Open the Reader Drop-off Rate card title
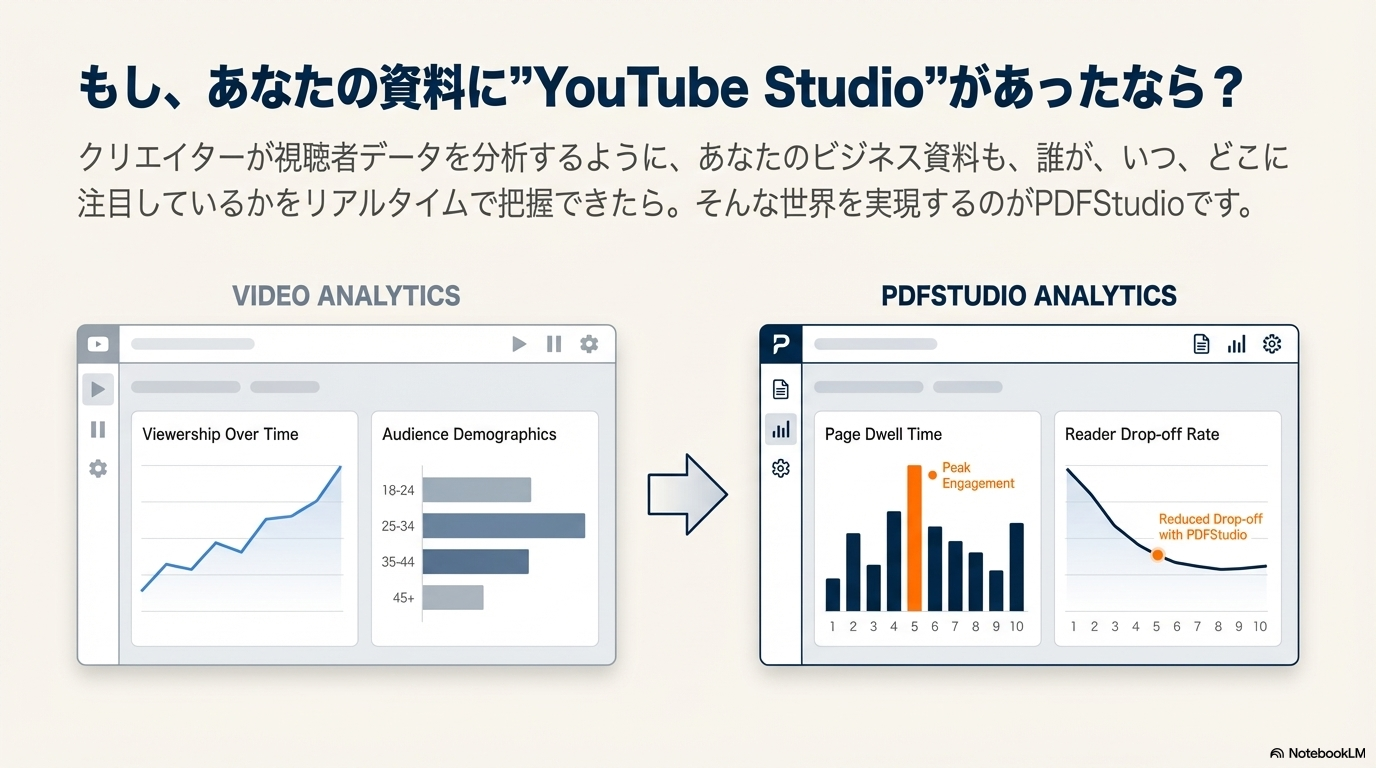Viewport: 1376px width, 768px height. click(1142, 434)
